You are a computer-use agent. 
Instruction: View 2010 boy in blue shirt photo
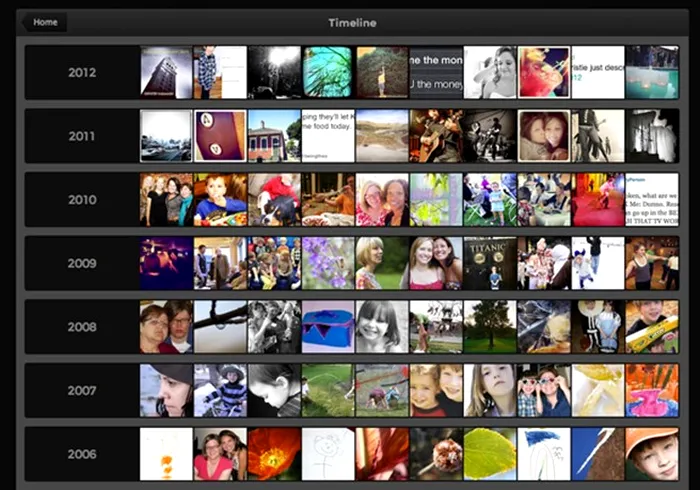pyautogui.click(x=220, y=199)
